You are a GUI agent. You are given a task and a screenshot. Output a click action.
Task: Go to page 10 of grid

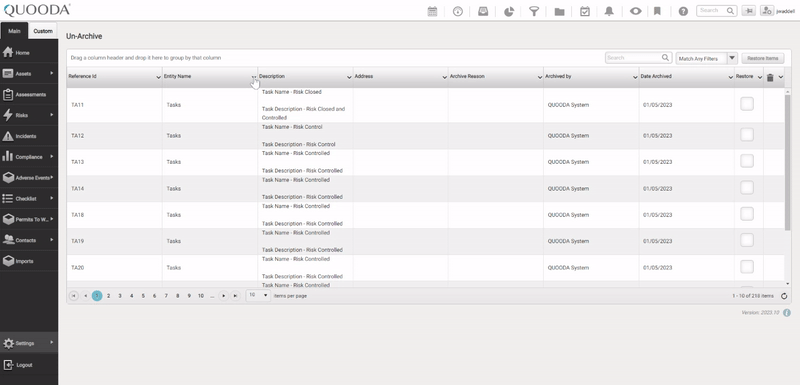[201, 296]
